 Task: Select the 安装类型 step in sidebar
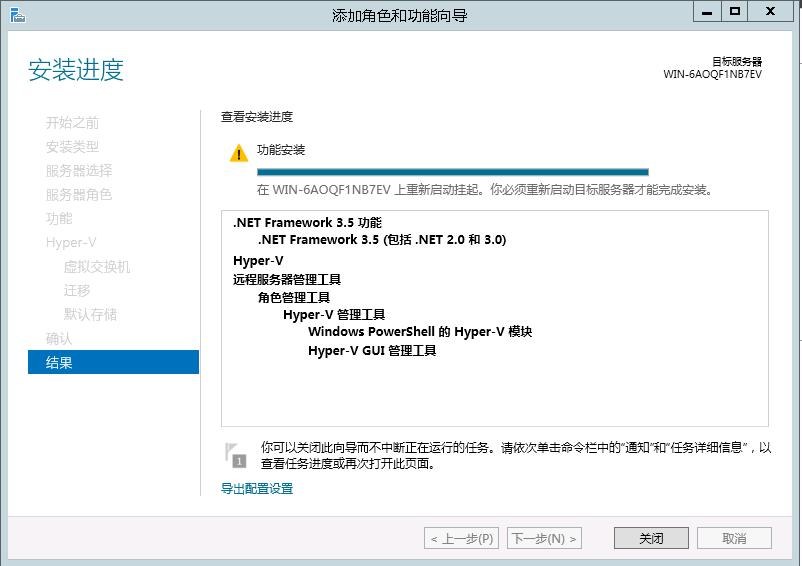(72, 147)
